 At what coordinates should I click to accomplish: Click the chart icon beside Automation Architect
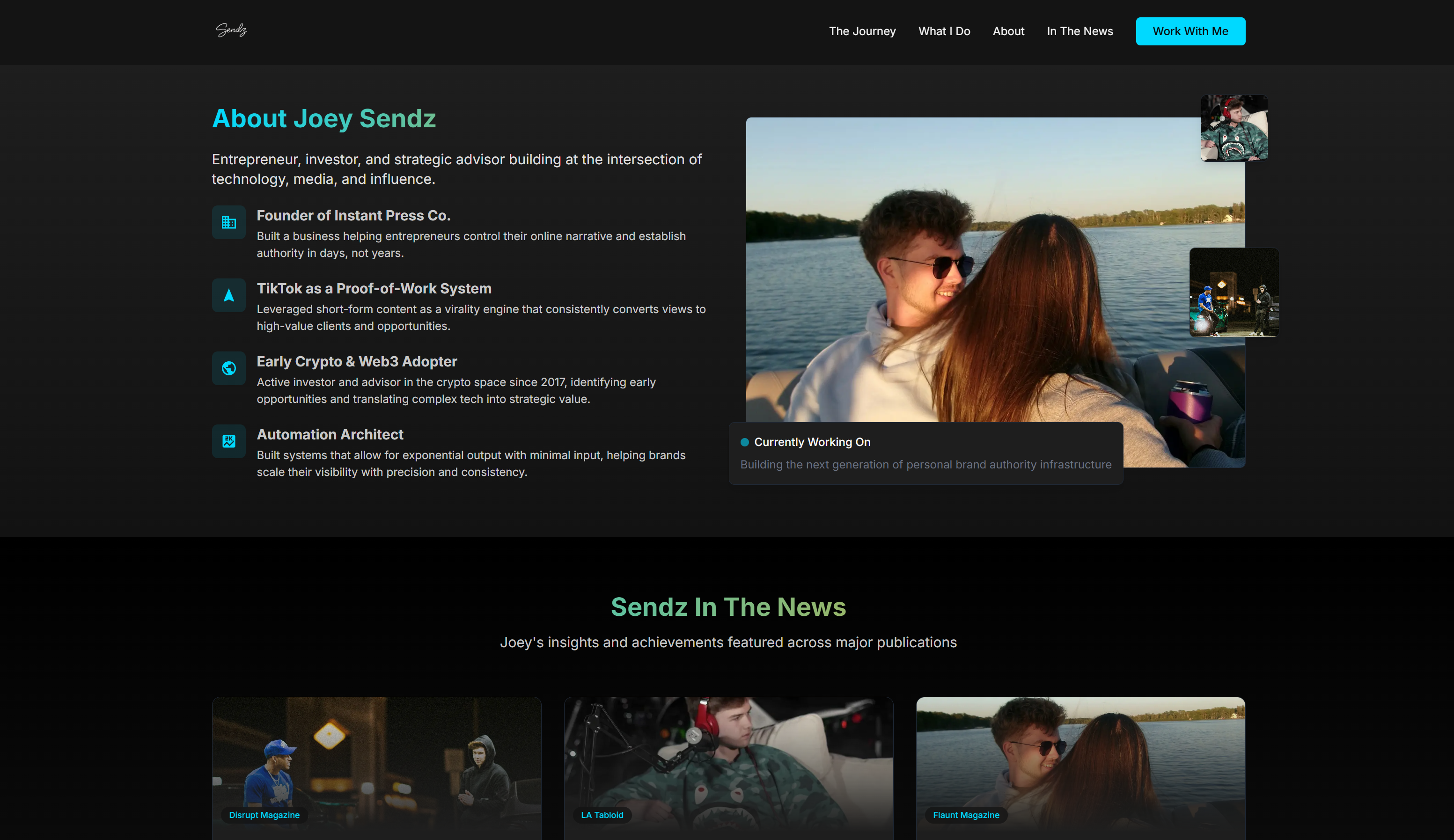tap(228, 441)
